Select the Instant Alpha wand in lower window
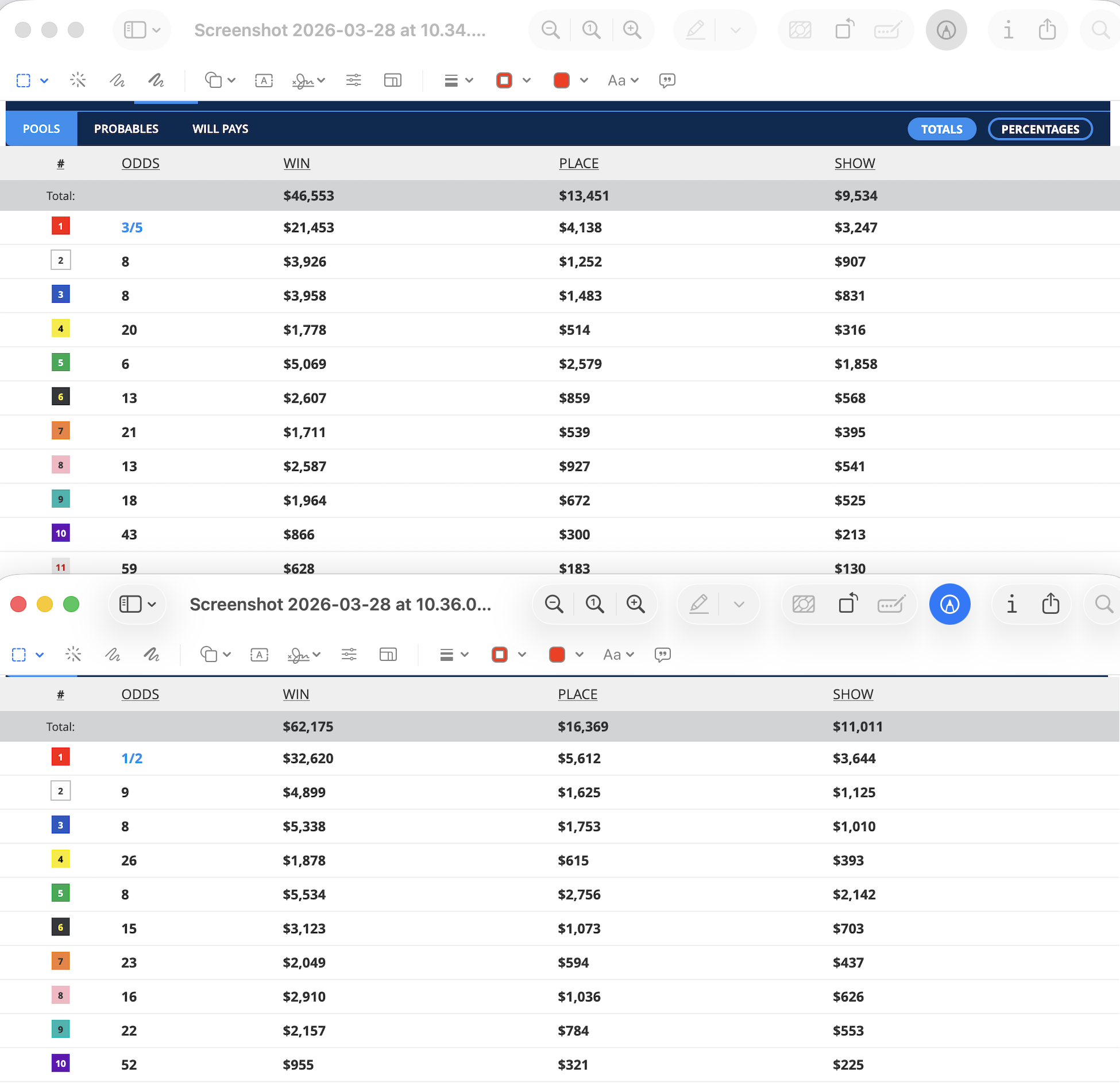 pyautogui.click(x=74, y=655)
